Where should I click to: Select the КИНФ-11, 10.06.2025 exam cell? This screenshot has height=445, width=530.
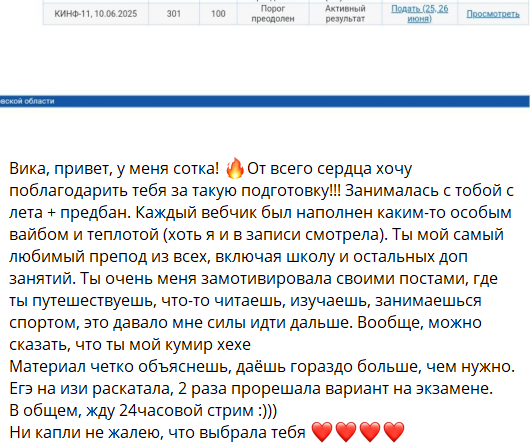(x=96, y=14)
